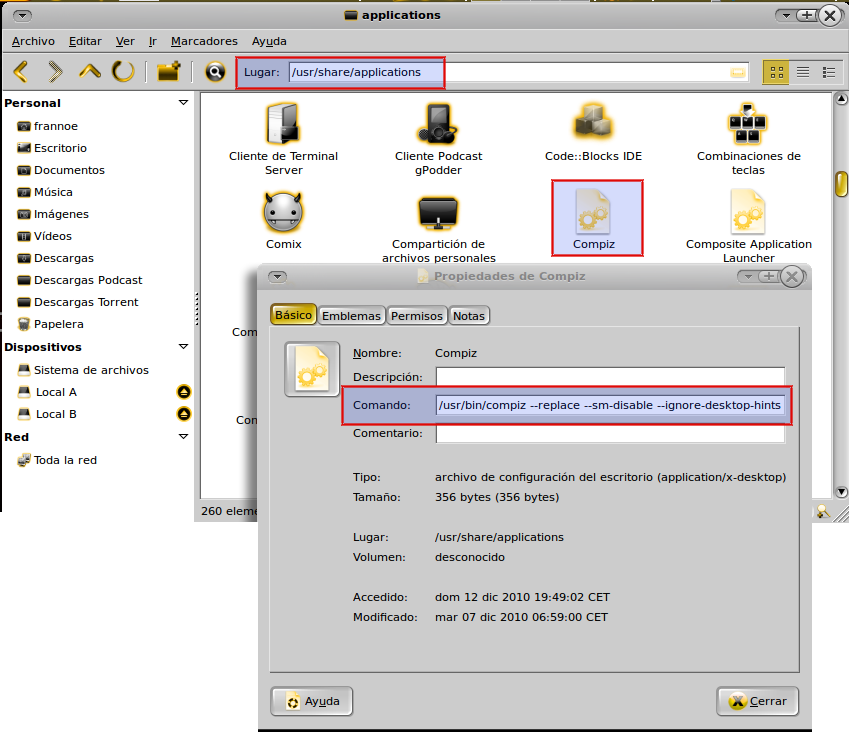Go back using the left arrow toolbar icon

pyautogui.click(x=21, y=72)
